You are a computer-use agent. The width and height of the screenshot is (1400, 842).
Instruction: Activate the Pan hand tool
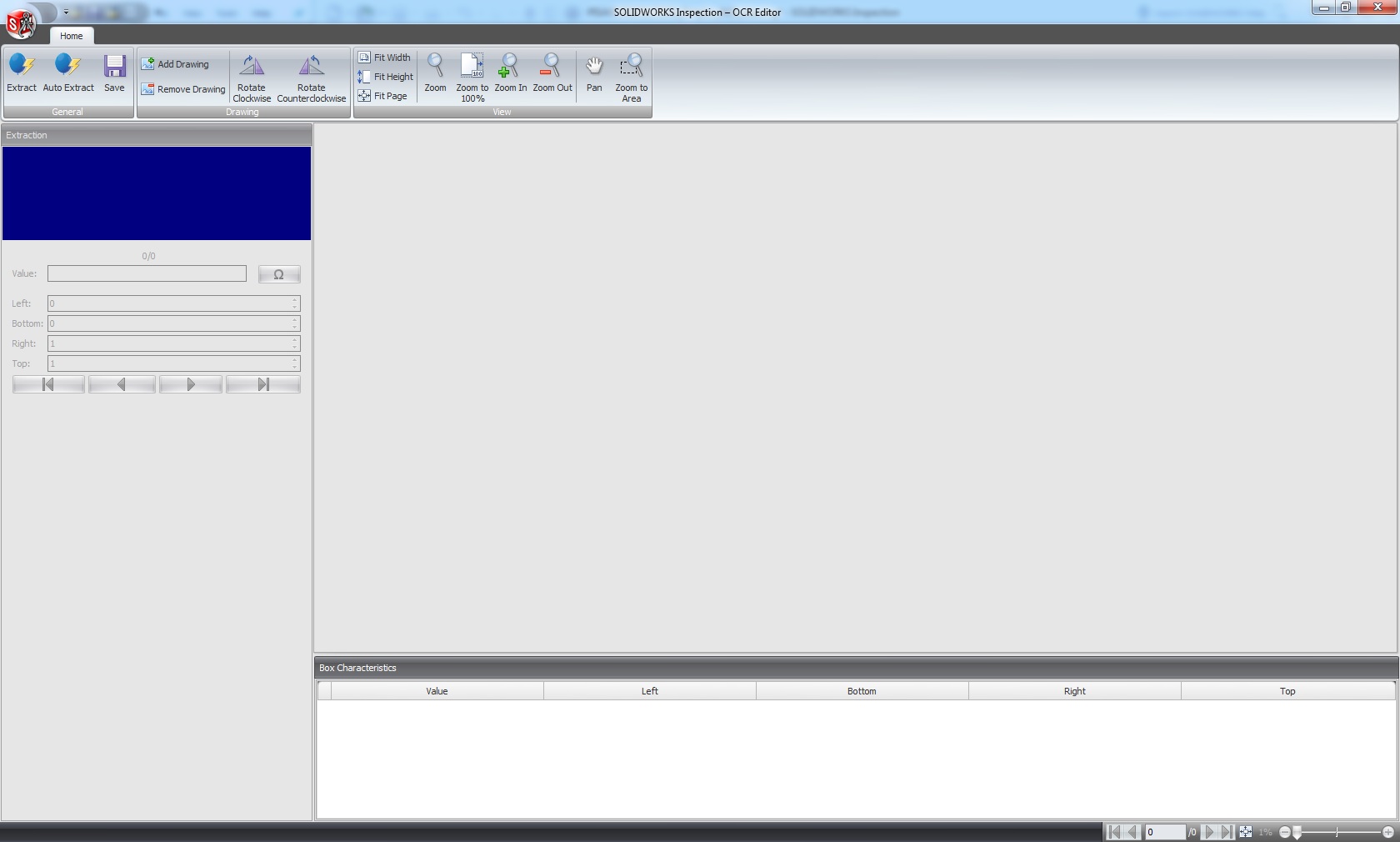[594, 73]
